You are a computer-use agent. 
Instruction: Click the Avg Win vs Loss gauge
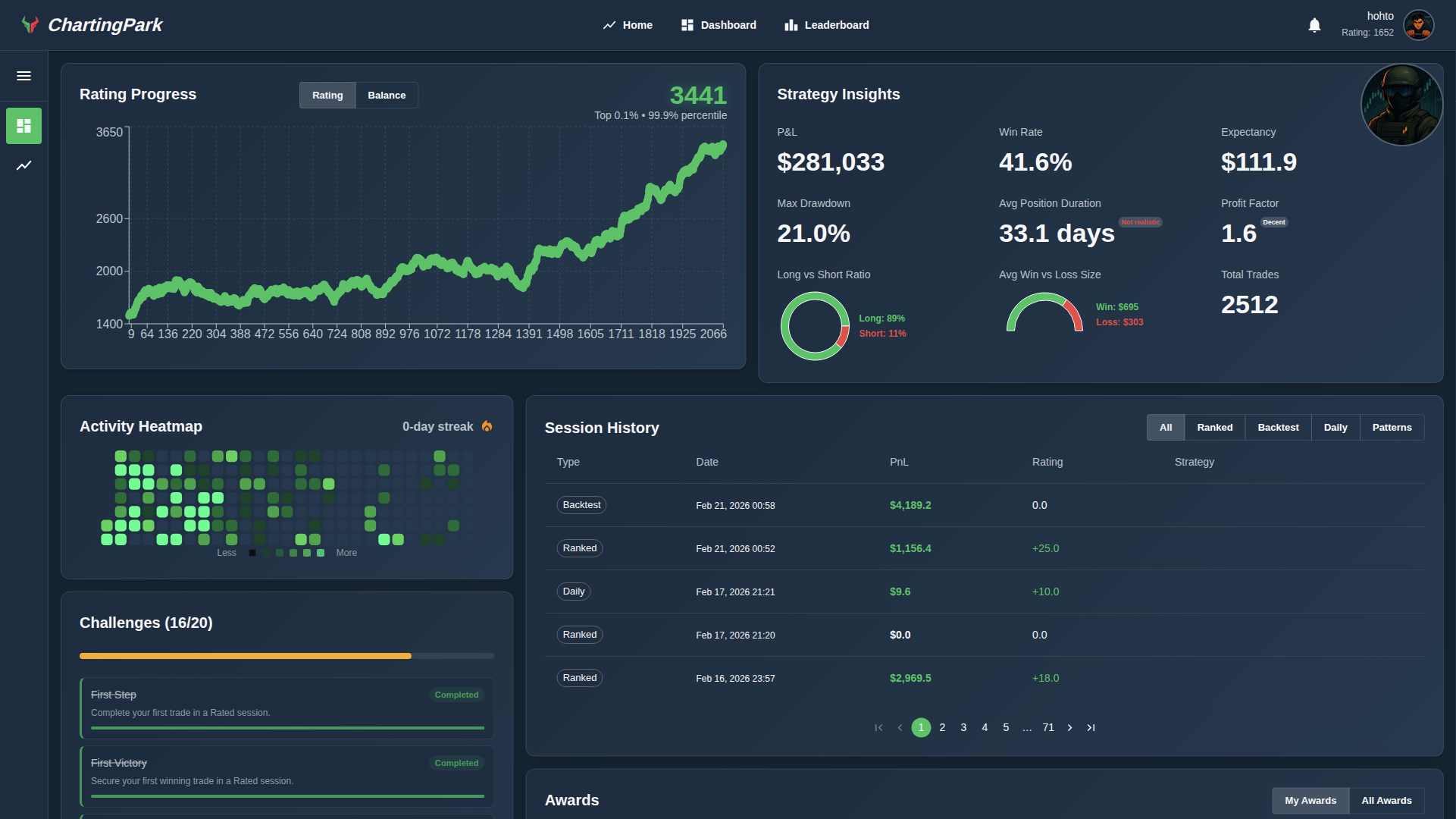coord(1044,313)
